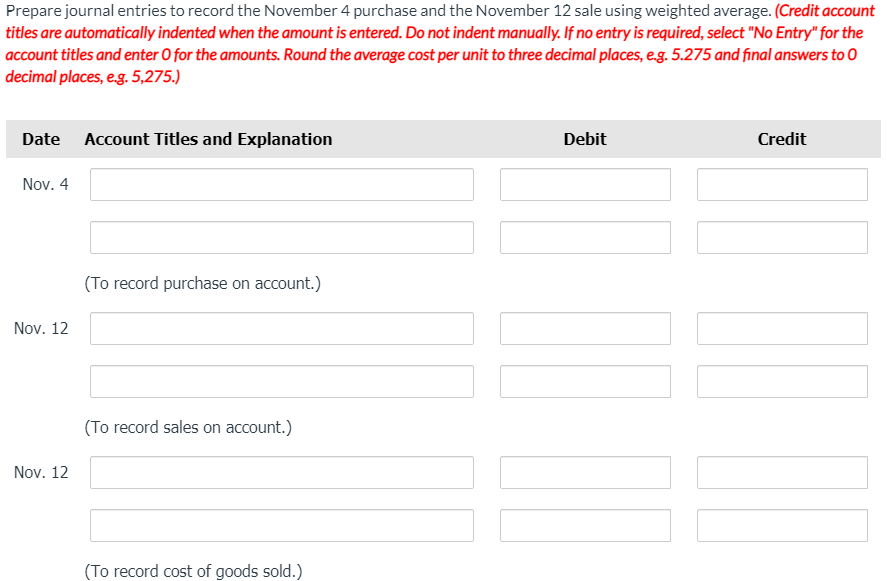Click the cost entry second row Debit field
Image resolution: width=887 pixels, height=581 pixels.
pos(585,525)
